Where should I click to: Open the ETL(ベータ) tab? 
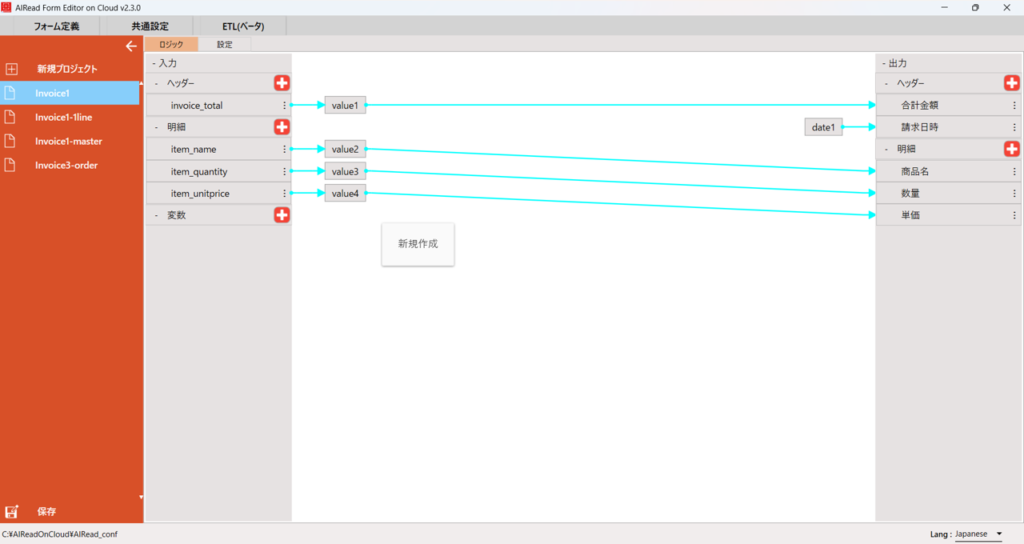pyautogui.click(x=243, y=26)
